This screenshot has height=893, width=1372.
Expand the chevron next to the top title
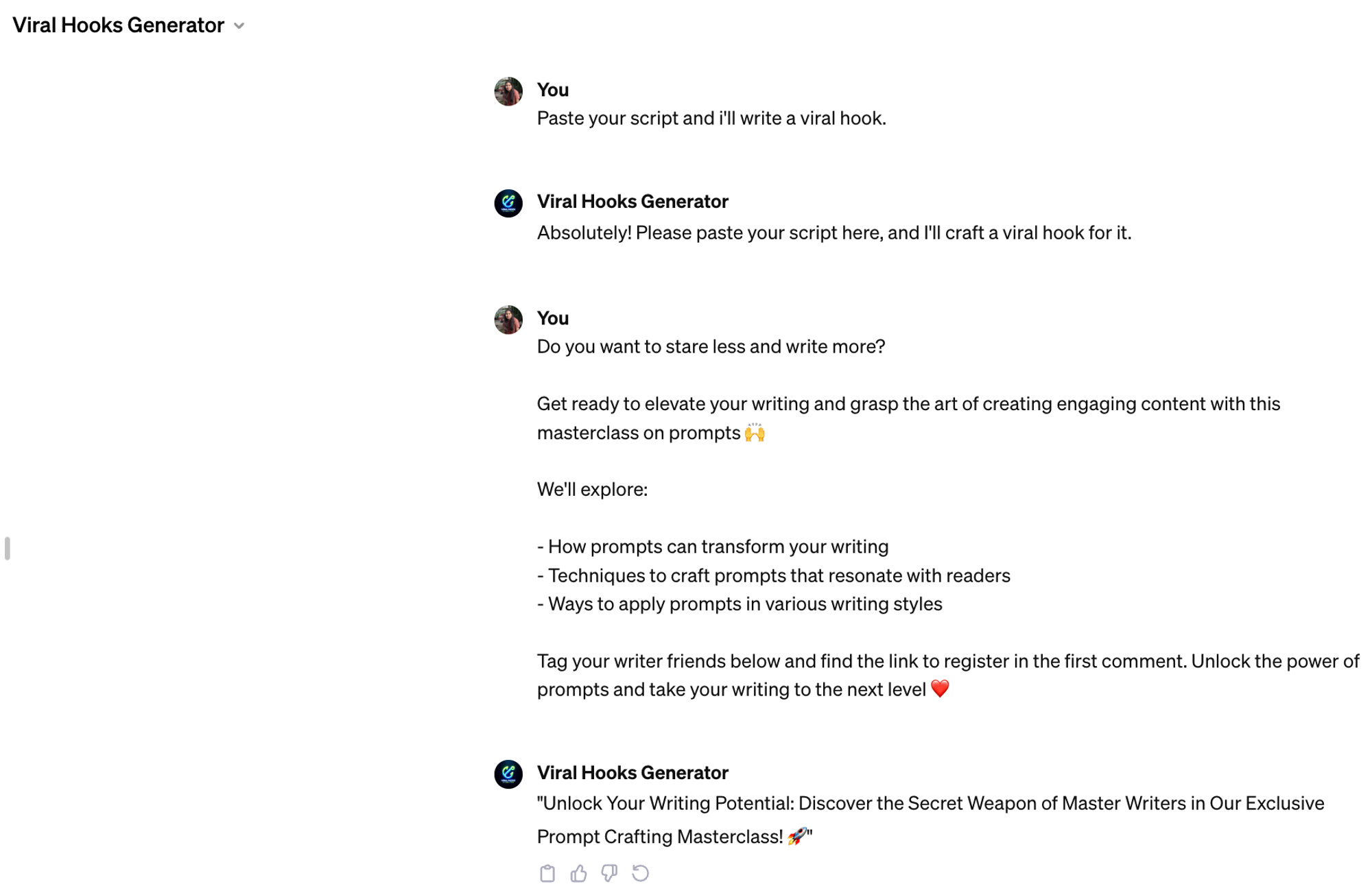coord(239,26)
